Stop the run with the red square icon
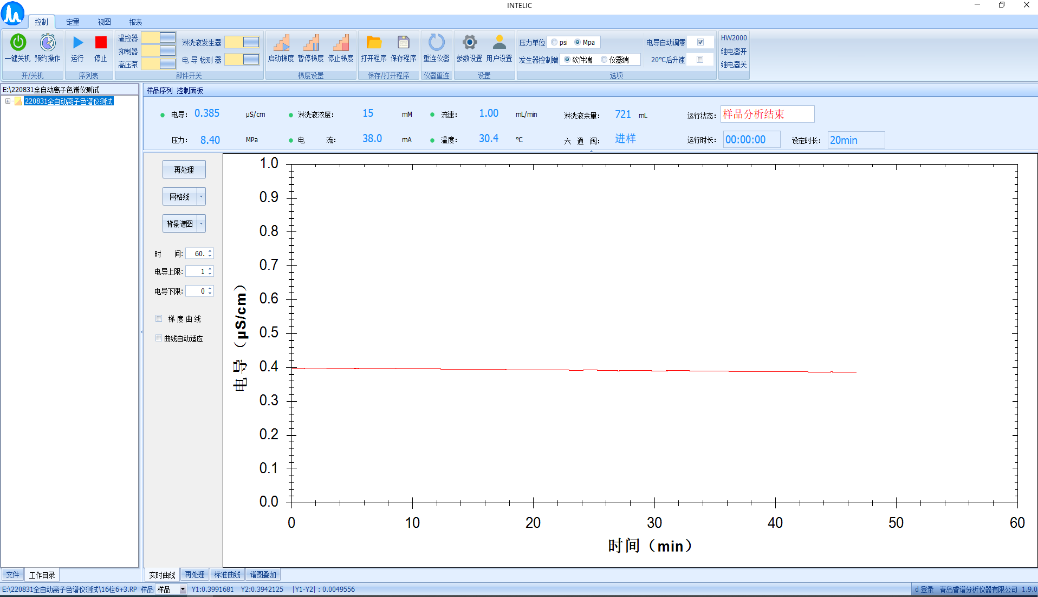Image resolution: width=1038 pixels, height=597 pixels. point(101,42)
